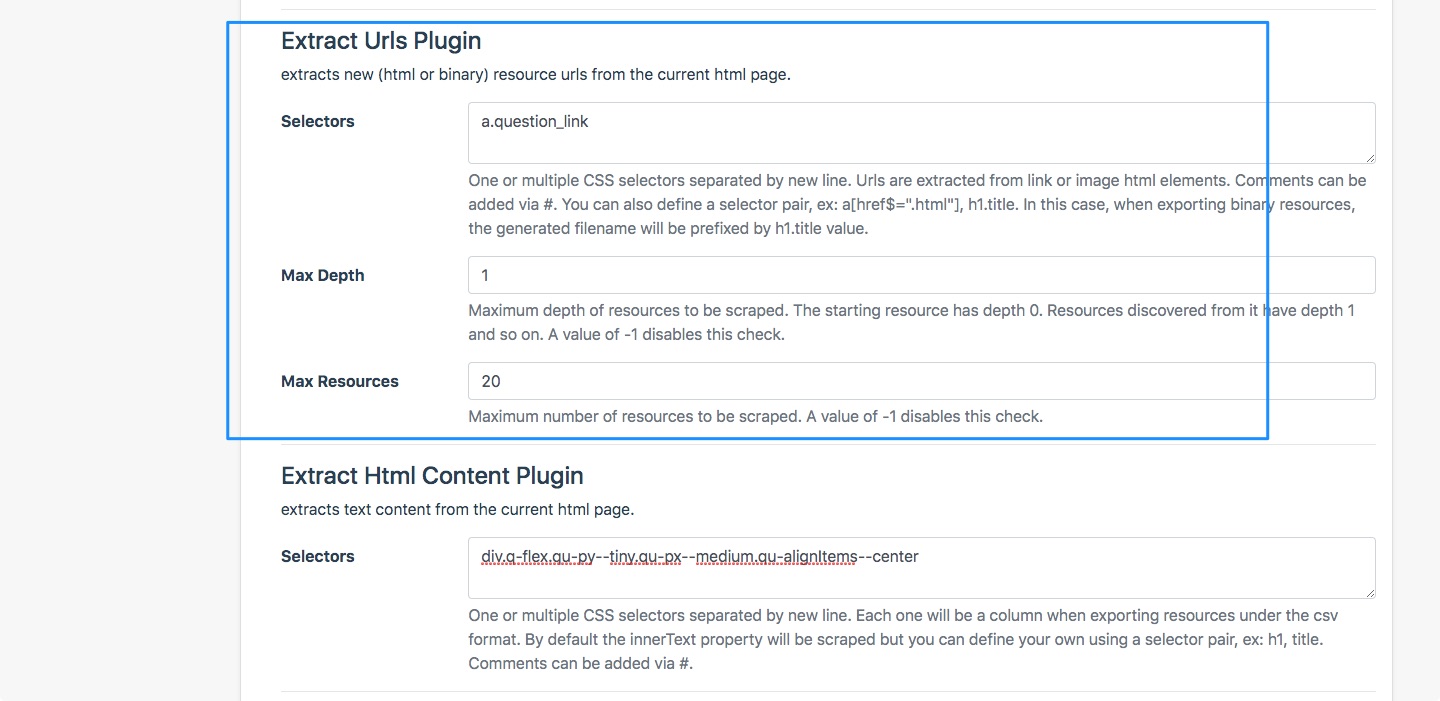Click the Max Resources label text
The image size is (1440, 701).
(x=339, y=381)
